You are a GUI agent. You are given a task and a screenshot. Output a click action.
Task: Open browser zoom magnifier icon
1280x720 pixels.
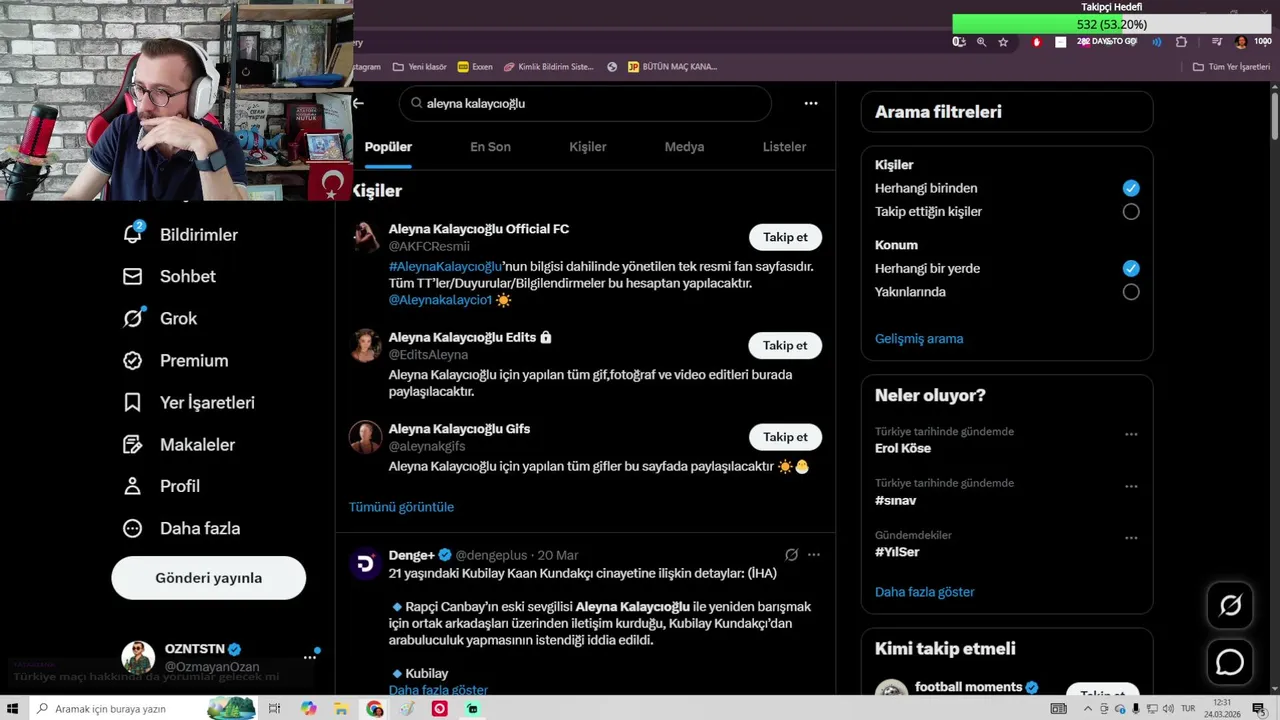(x=981, y=42)
